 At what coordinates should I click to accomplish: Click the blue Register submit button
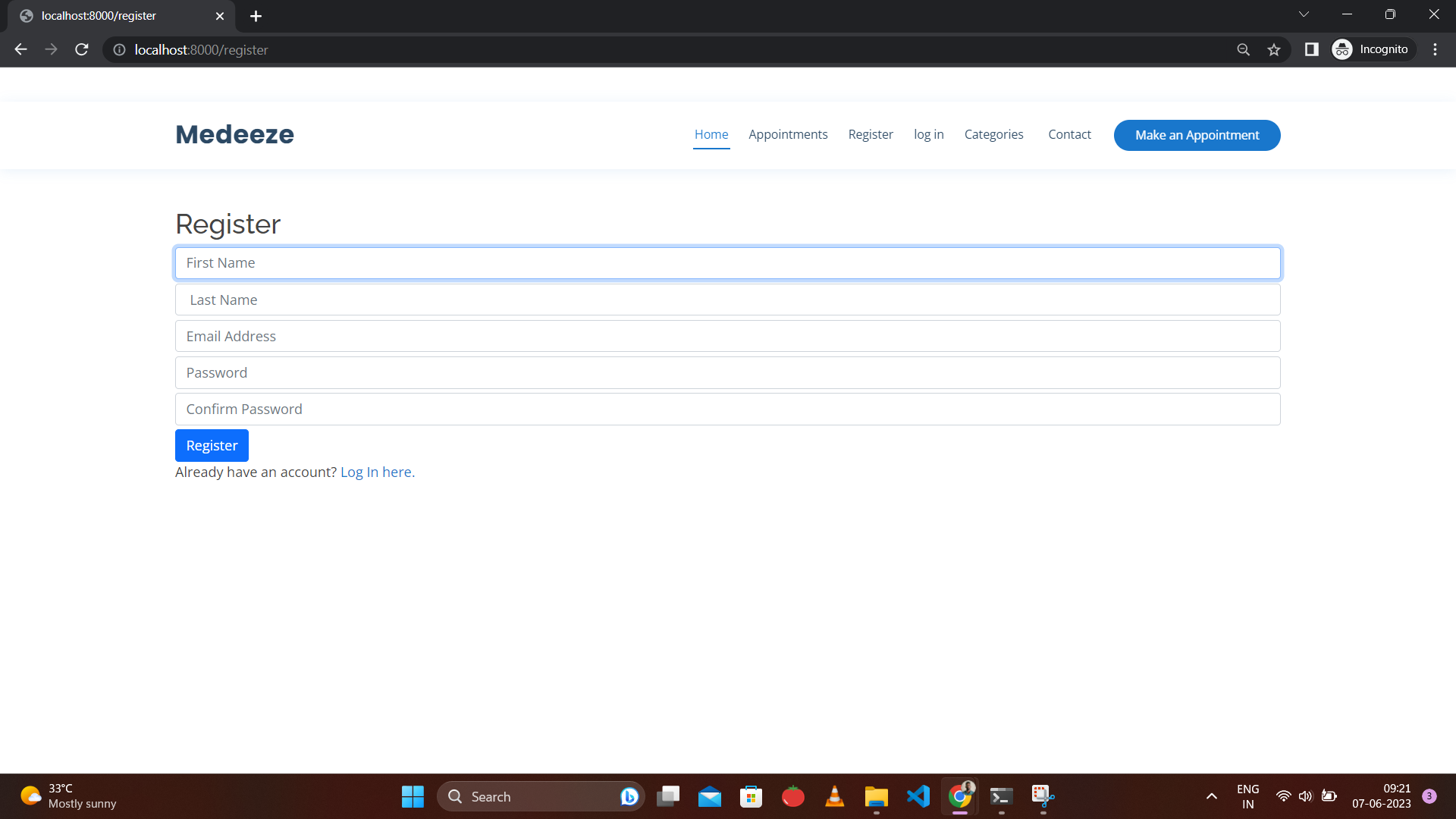pos(212,445)
